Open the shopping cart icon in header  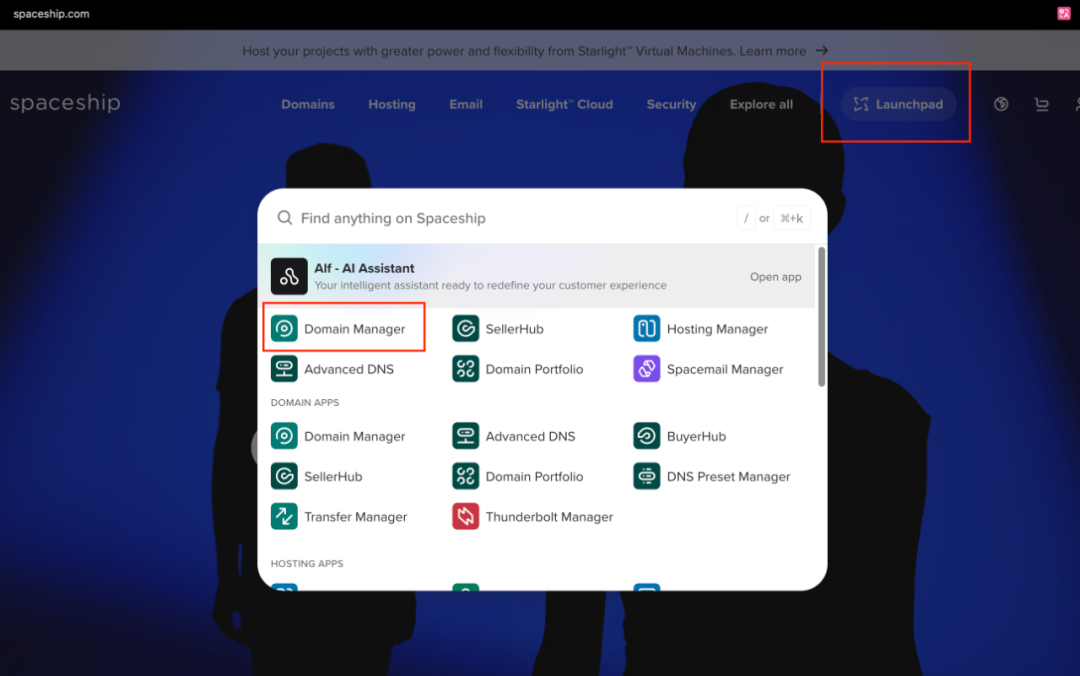(1041, 104)
